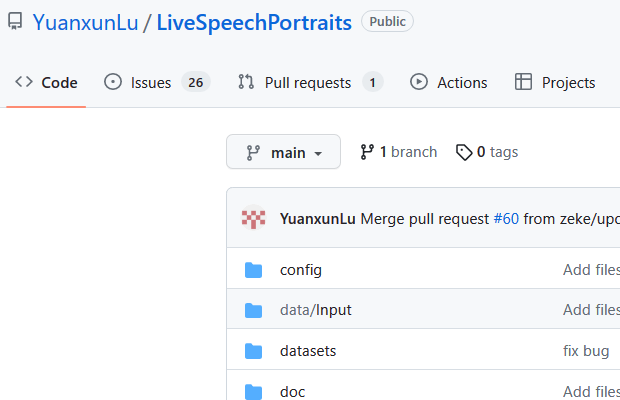The height and width of the screenshot is (400, 620).
Task: Open the data/Input folder
Action: tap(316, 310)
